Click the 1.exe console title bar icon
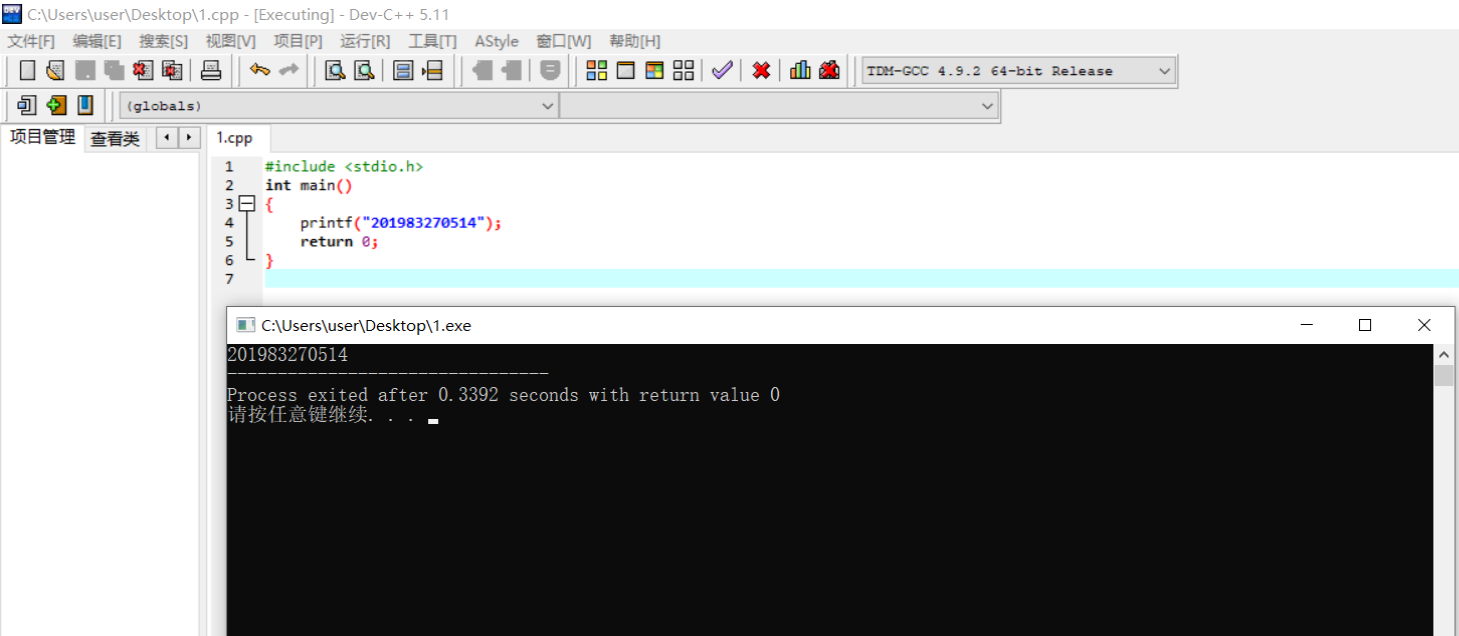 click(244, 325)
